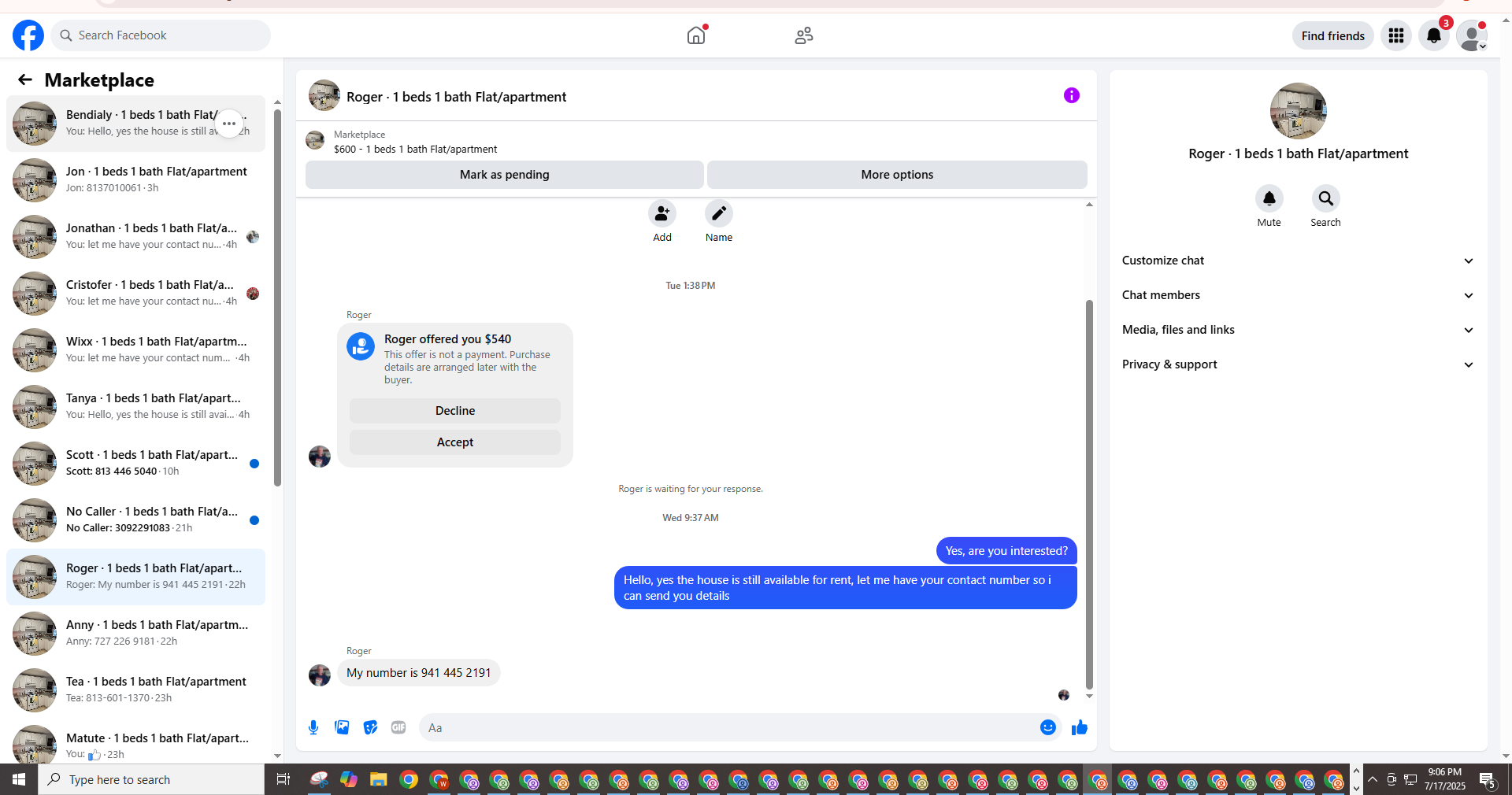
Task: Click Roger's avatar beside his number message
Action: (x=320, y=675)
